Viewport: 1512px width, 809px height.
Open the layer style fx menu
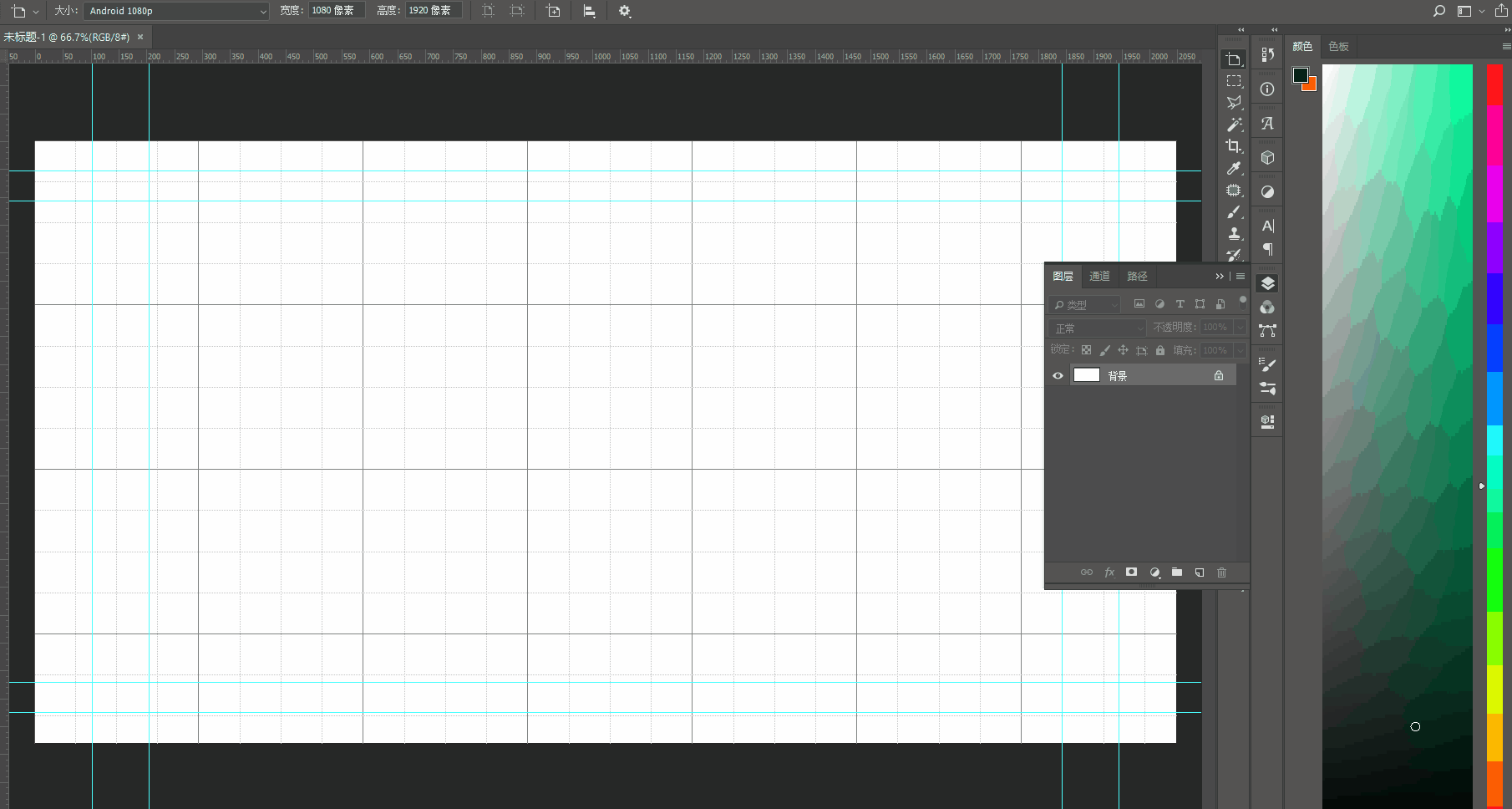[1109, 572]
